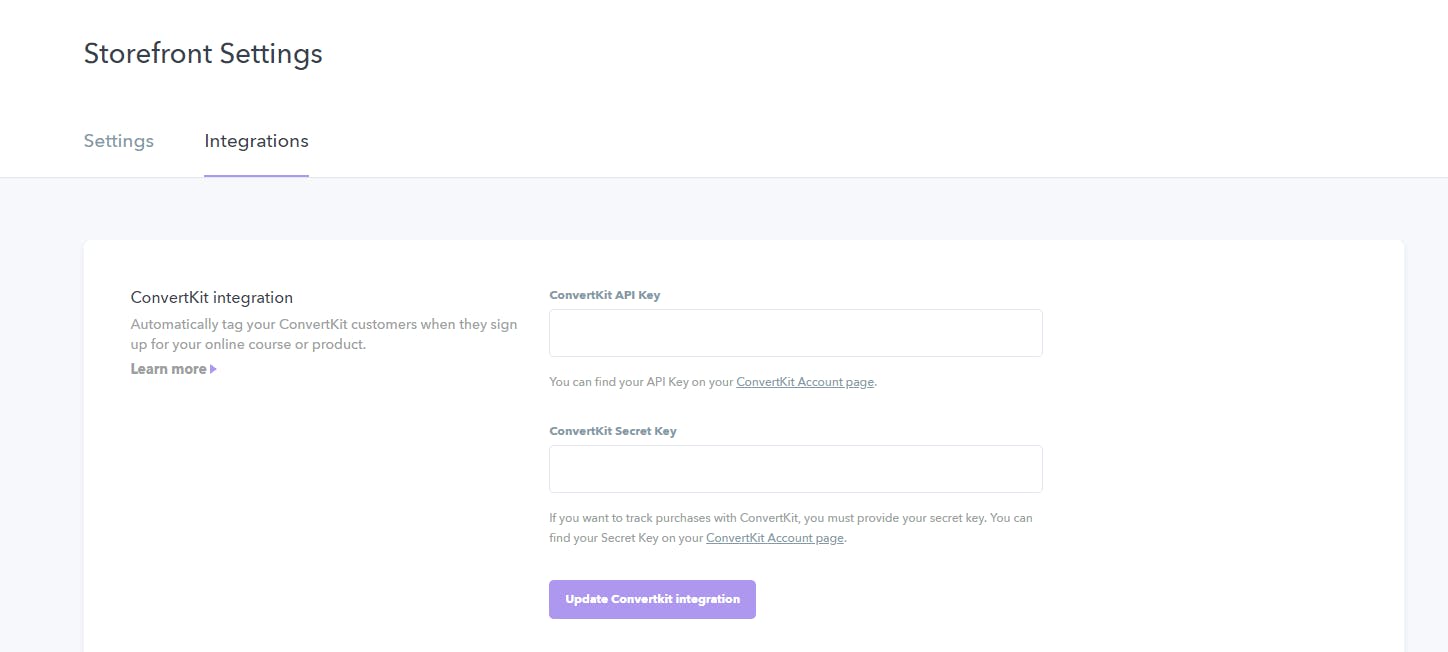Click the Storefront Settings page heading
The height and width of the screenshot is (652, 1448).
coord(203,53)
